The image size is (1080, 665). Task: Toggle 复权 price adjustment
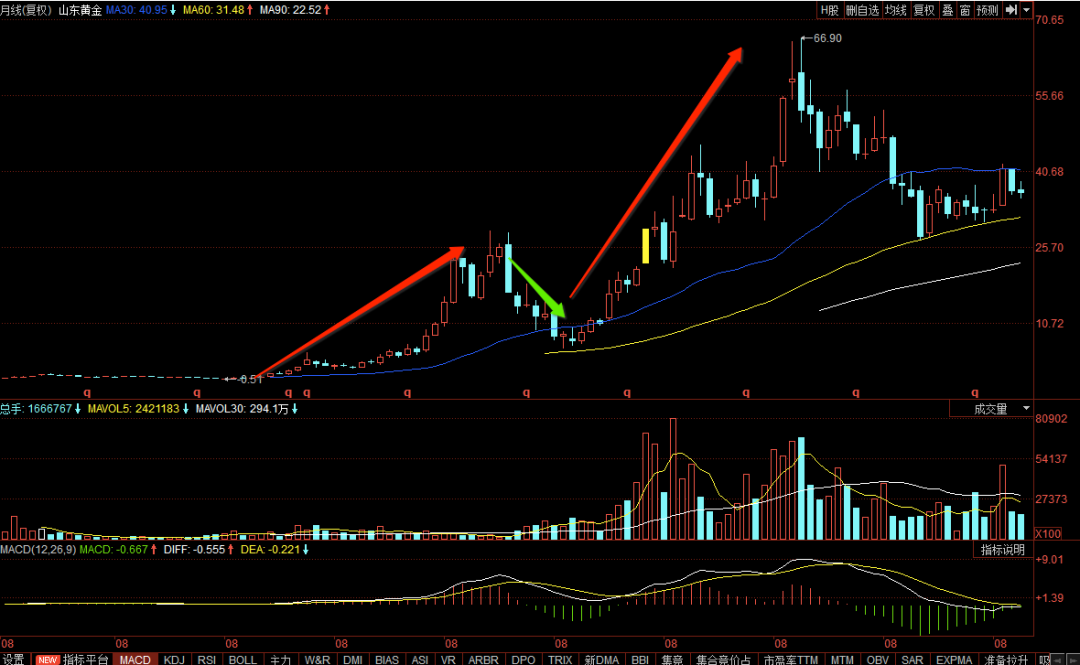(x=924, y=10)
